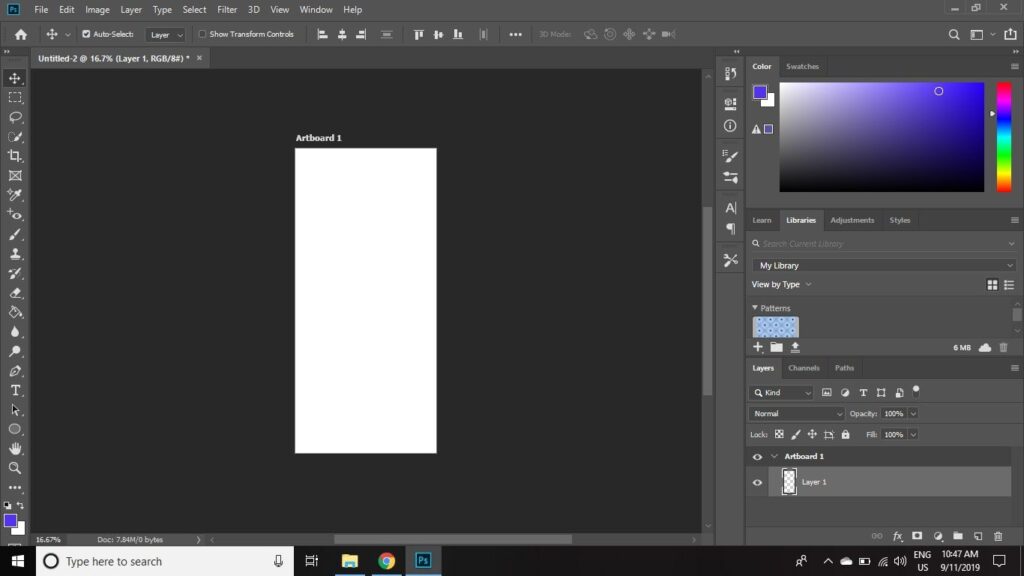Switch to the Adjustments tab
The height and width of the screenshot is (576, 1024).
[852, 220]
